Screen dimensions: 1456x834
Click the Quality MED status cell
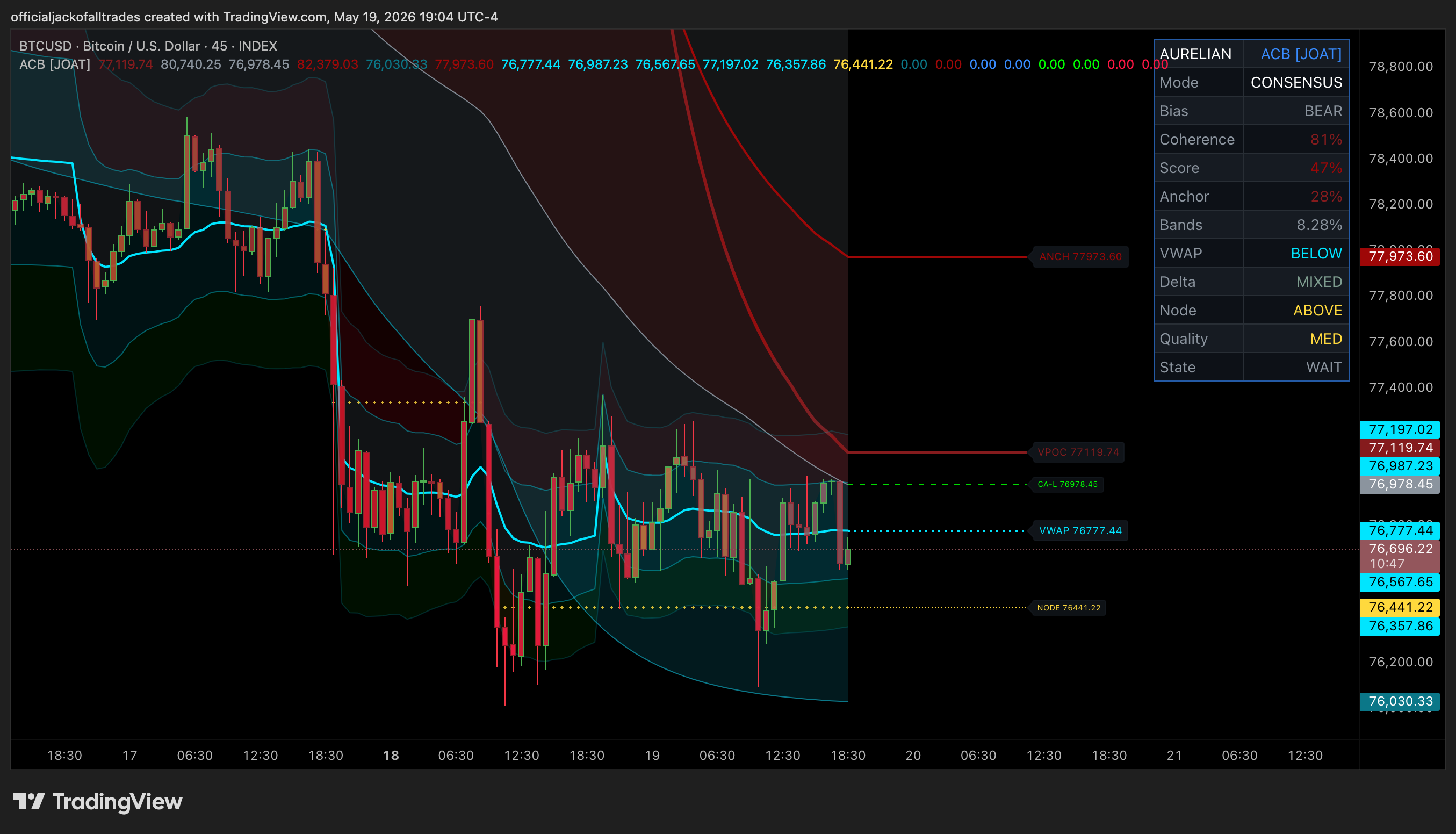coord(1296,339)
